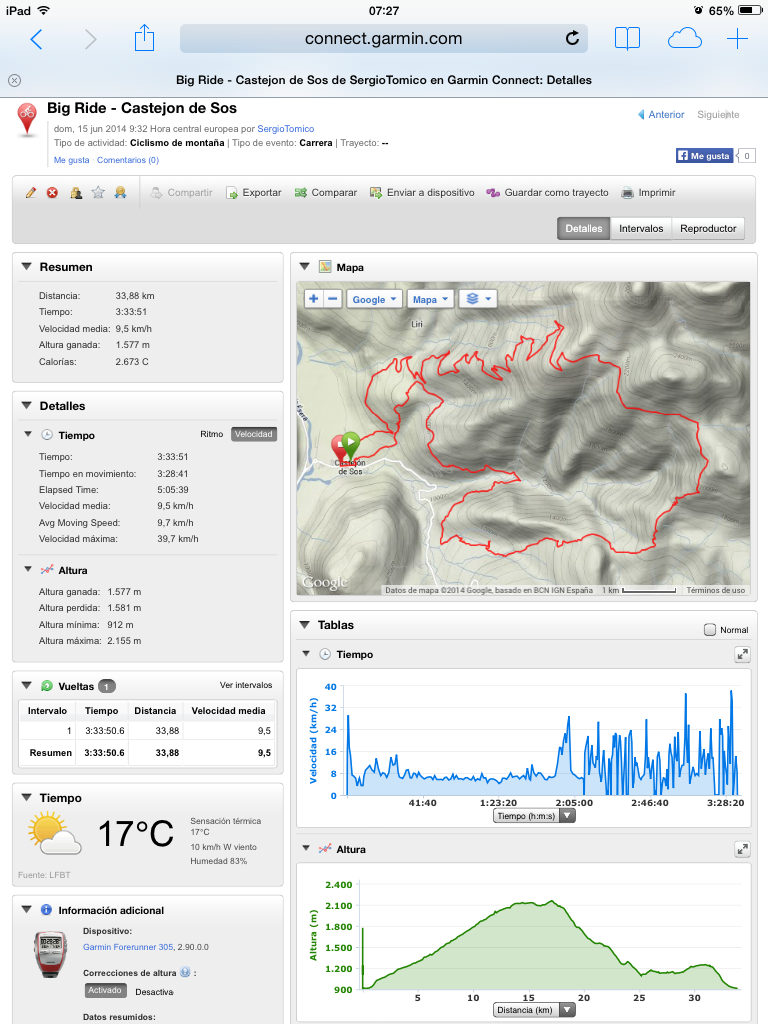The width and height of the screenshot is (768, 1024).
Task: Click Guardar como trayecto
Action: click(x=547, y=193)
